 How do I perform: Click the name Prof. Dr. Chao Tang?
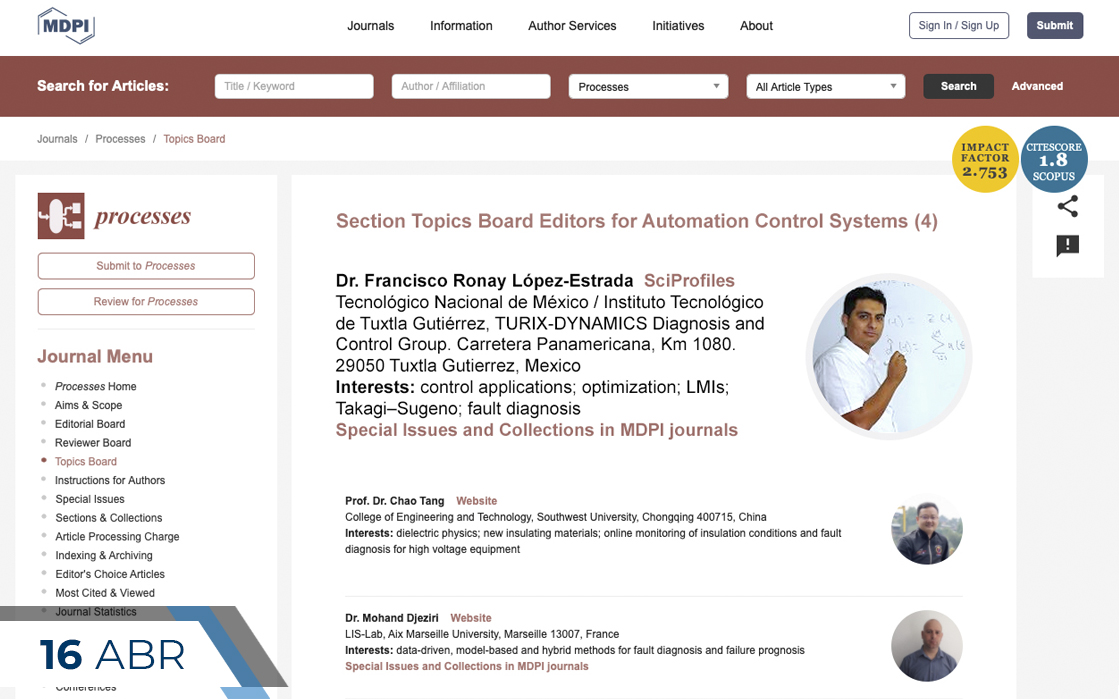point(395,501)
